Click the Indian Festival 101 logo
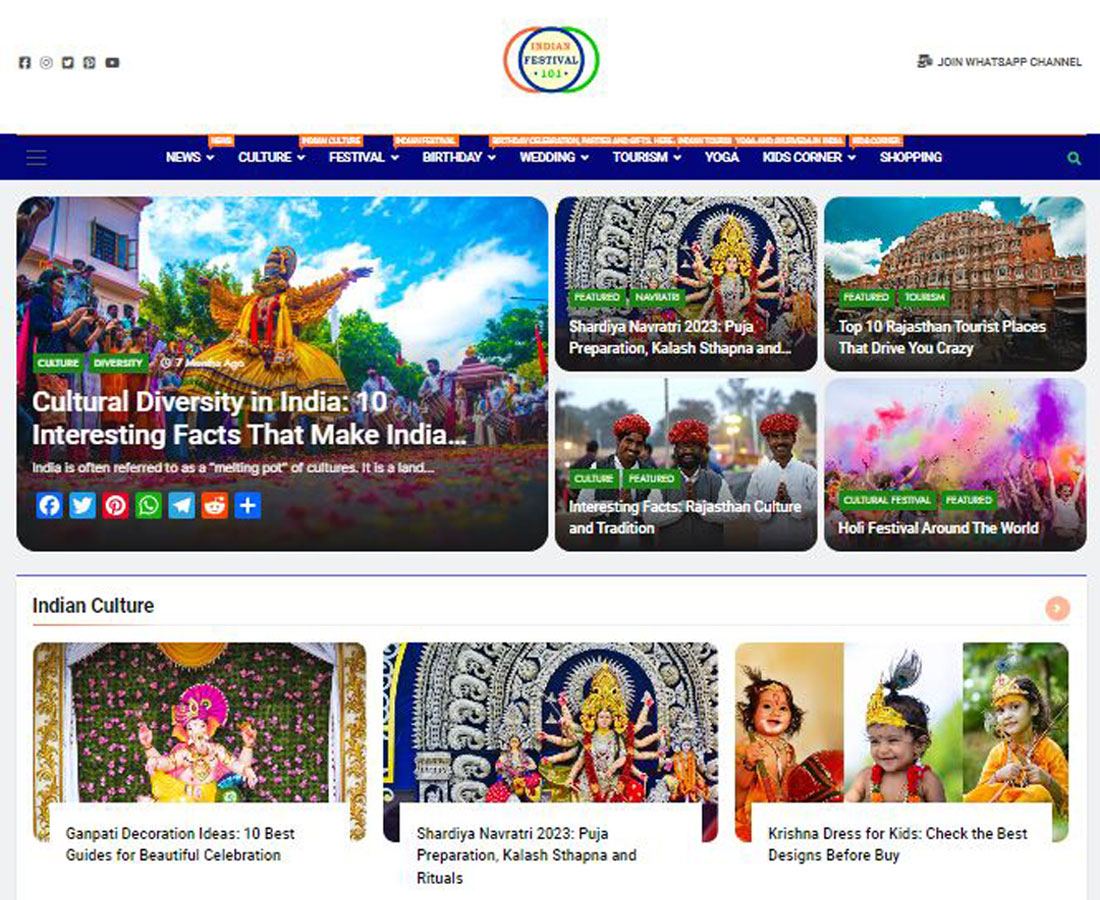 551,60
